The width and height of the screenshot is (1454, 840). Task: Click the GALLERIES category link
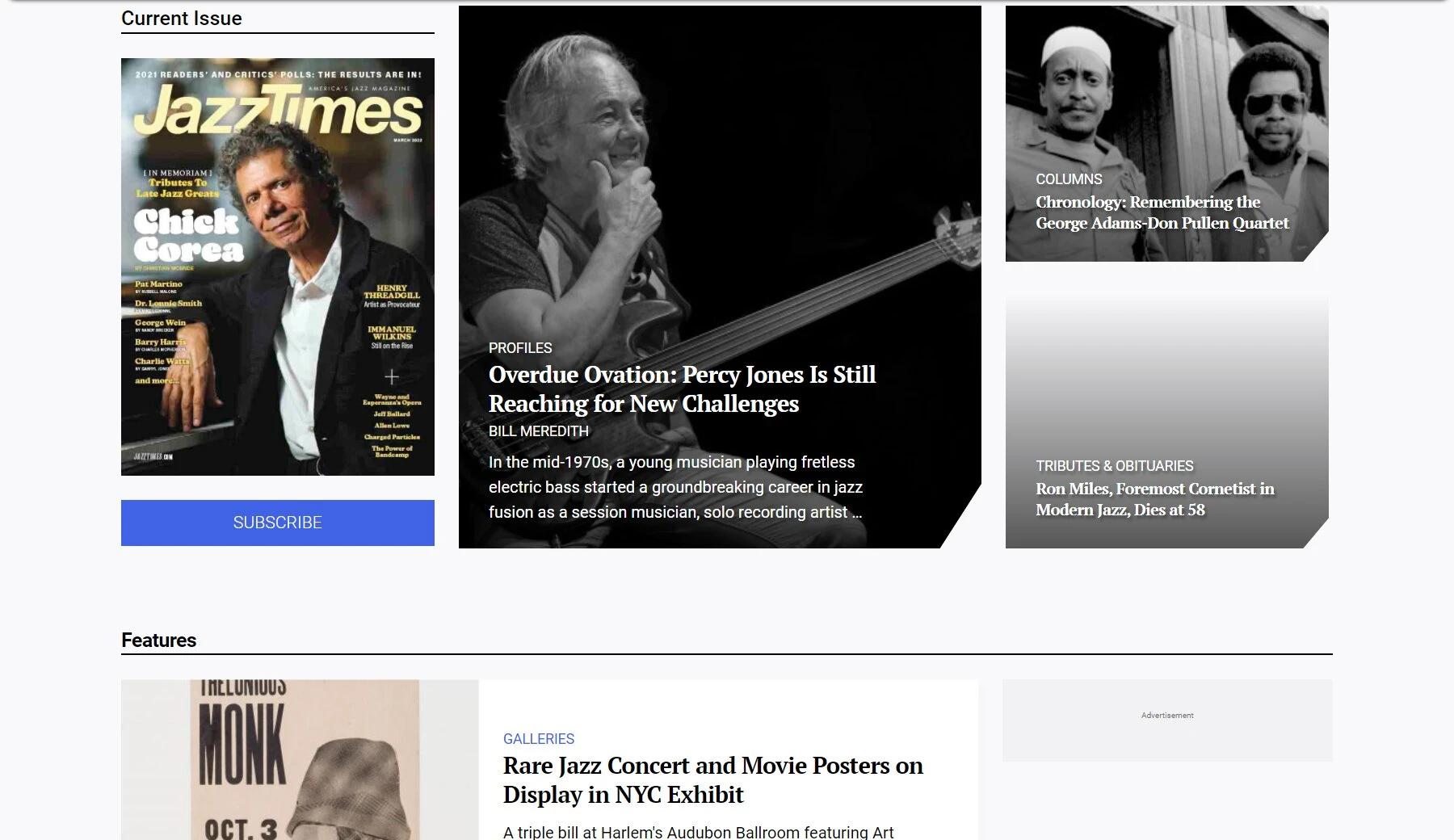pyautogui.click(x=539, y=739)
